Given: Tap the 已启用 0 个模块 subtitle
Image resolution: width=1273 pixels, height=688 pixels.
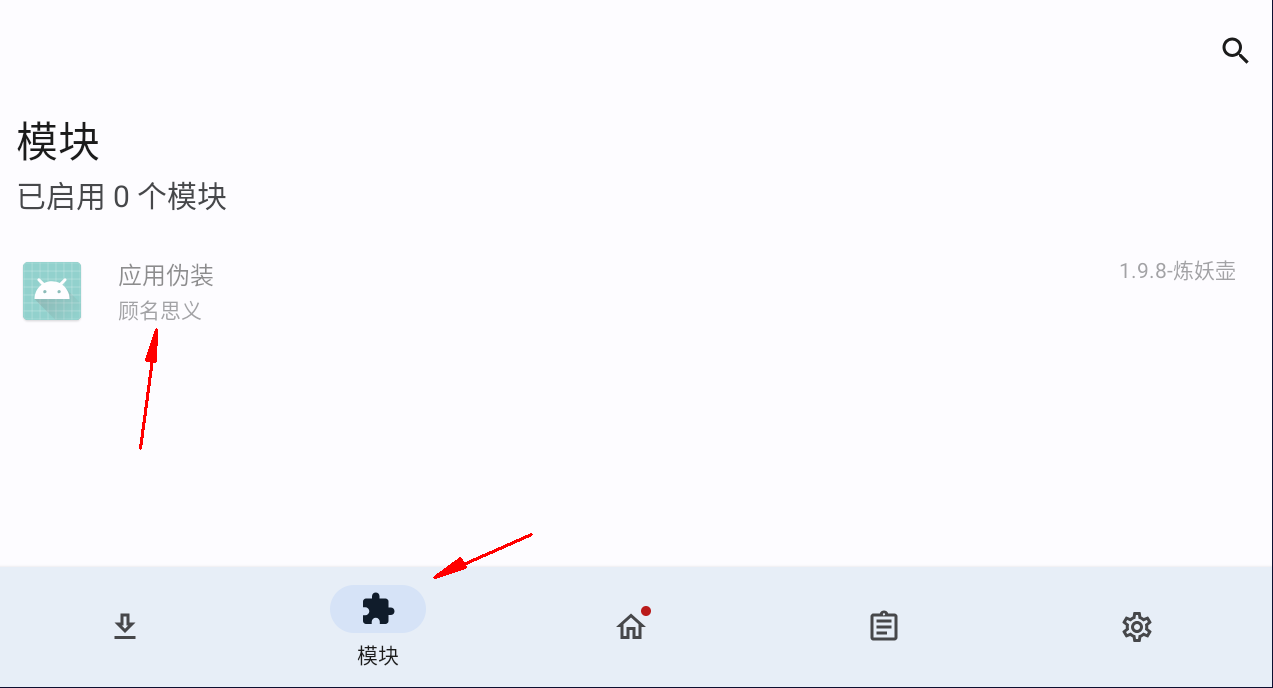Looking at the screenshot, I should [122, 197].
